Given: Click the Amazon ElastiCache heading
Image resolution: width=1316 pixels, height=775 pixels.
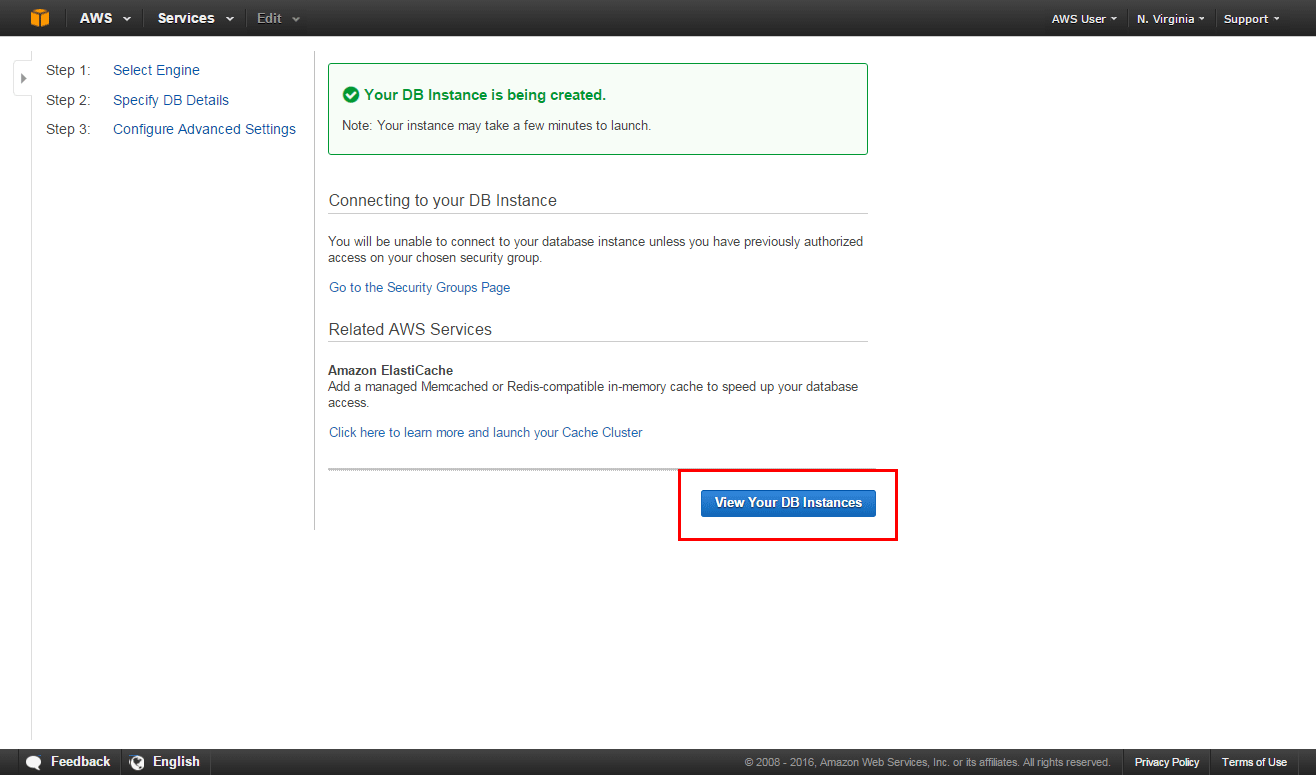Looking at the screenshot, I should tap(390, 370).
